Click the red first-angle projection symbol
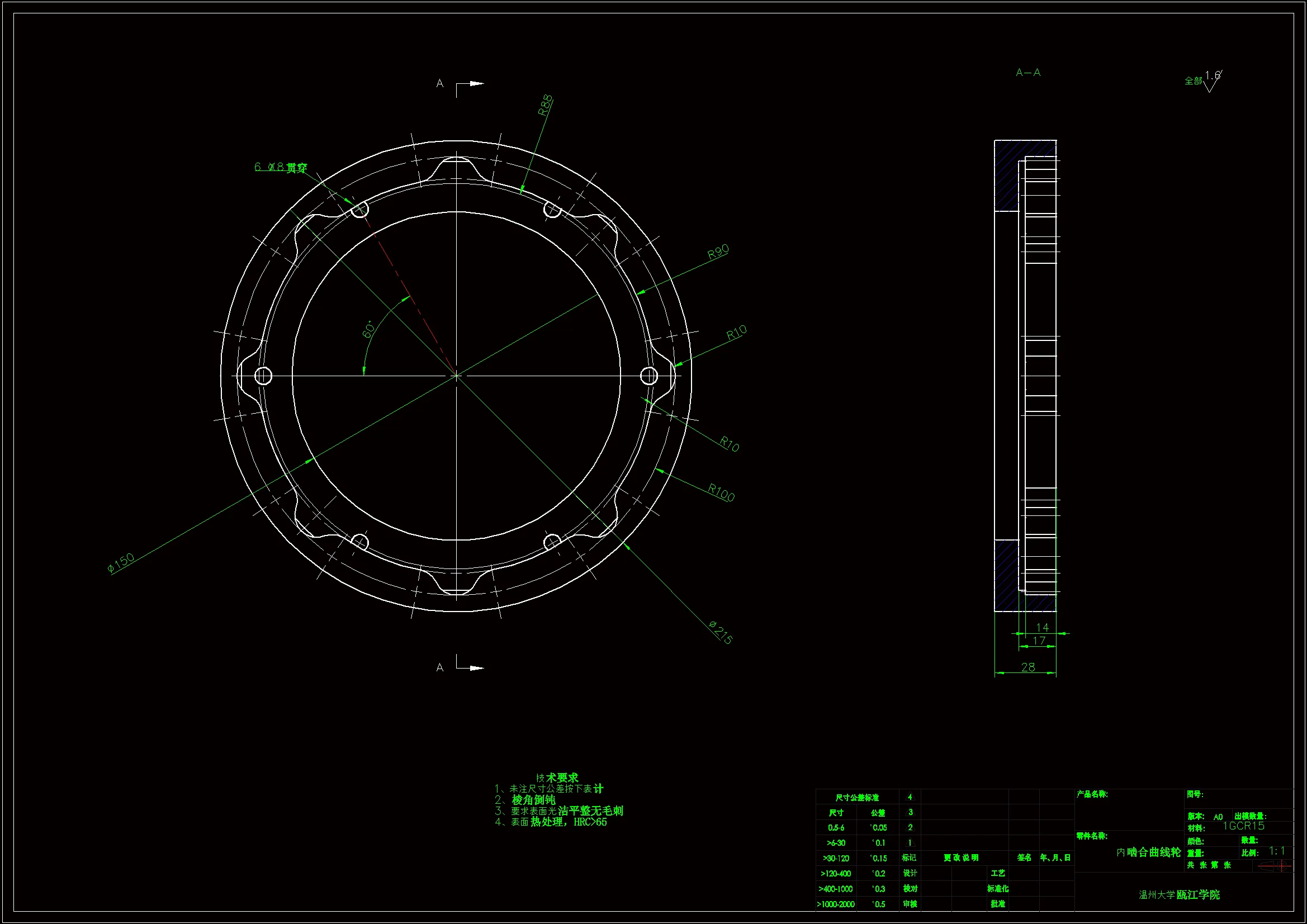1307x924 pixels. 1275,866
